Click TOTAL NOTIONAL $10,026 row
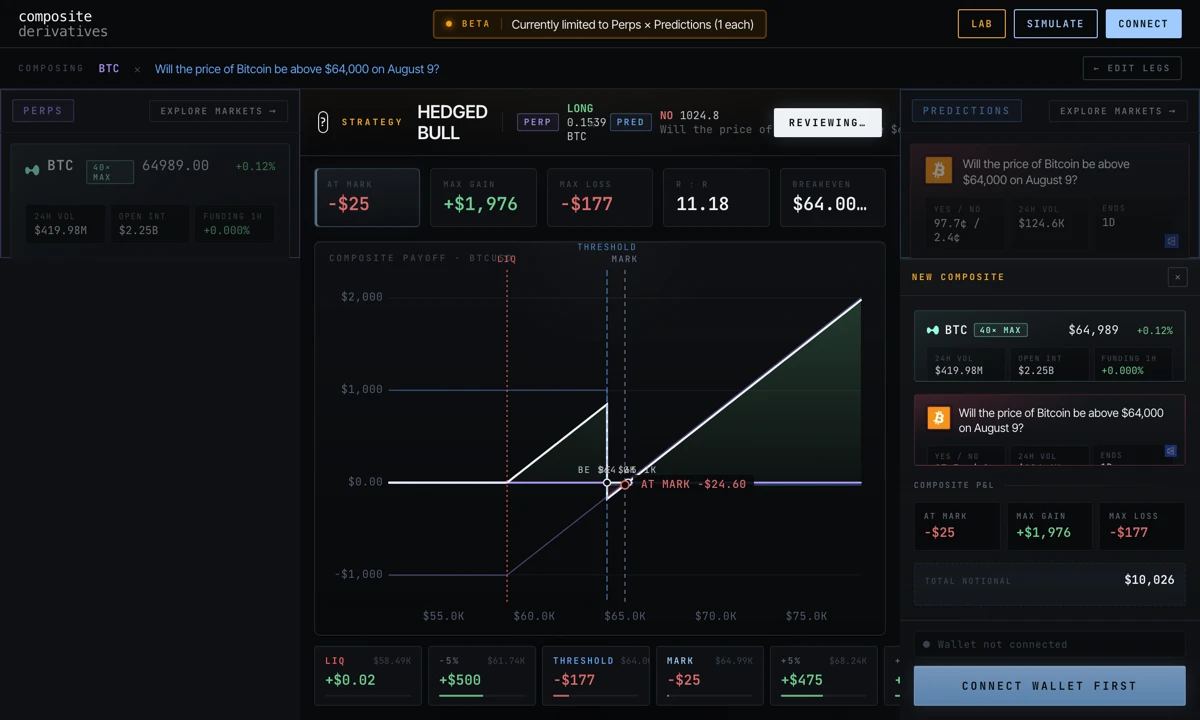 pyautogui.click(x=1049, y=580)
